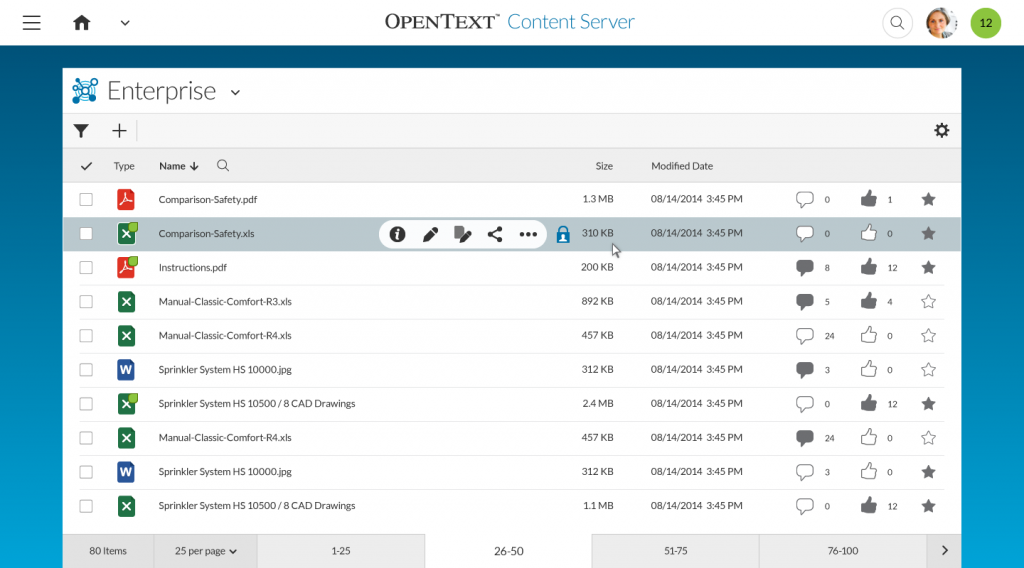
Task: Click next page arrow
Action: (944, 550)
